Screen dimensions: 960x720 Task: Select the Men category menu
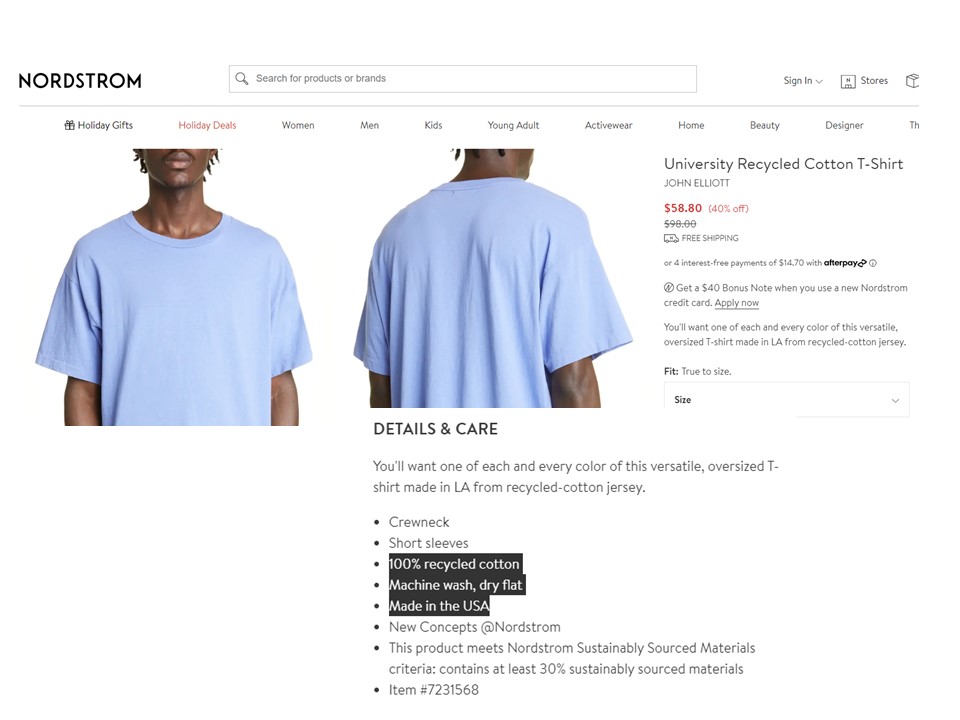[x=369, y=126]
